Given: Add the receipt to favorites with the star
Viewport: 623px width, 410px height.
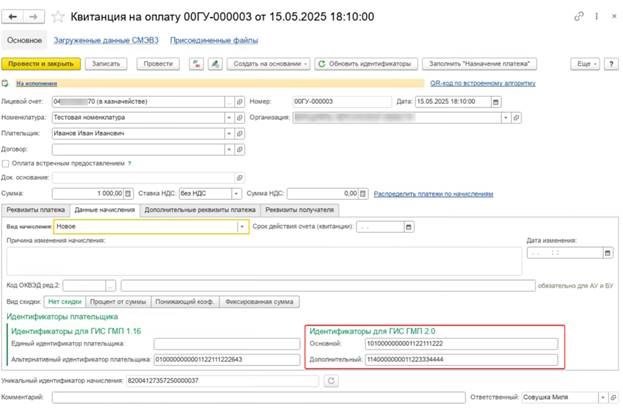Looking at the screenshot, I should [58, 17].
